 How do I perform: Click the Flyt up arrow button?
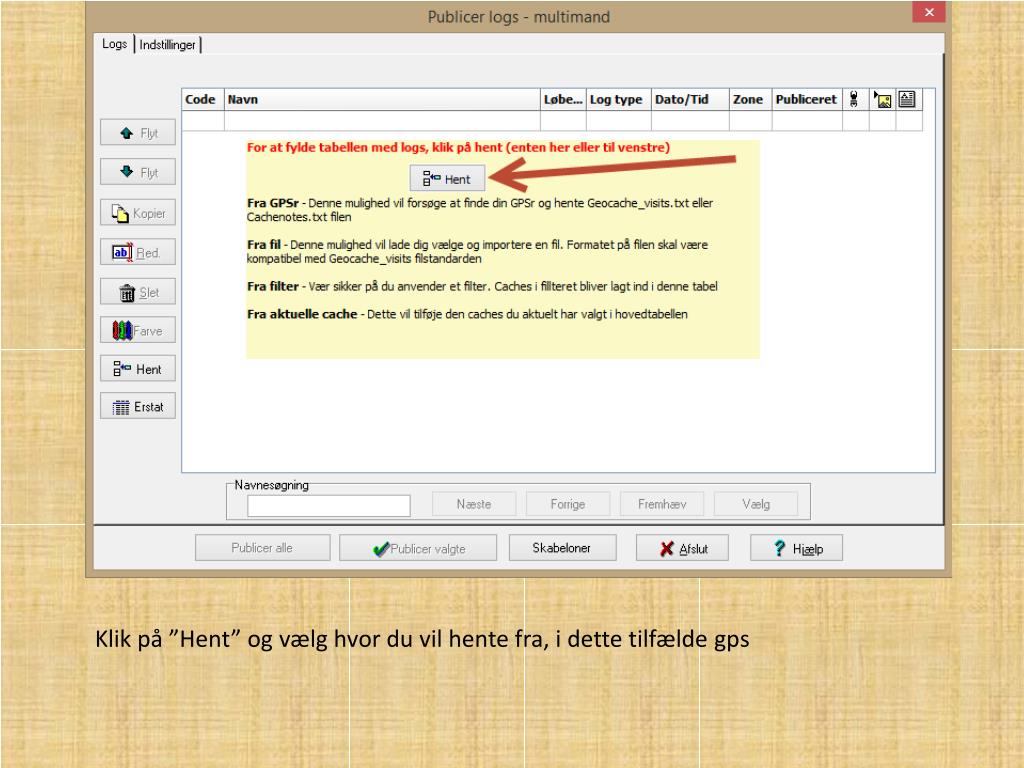click(138, 133)
